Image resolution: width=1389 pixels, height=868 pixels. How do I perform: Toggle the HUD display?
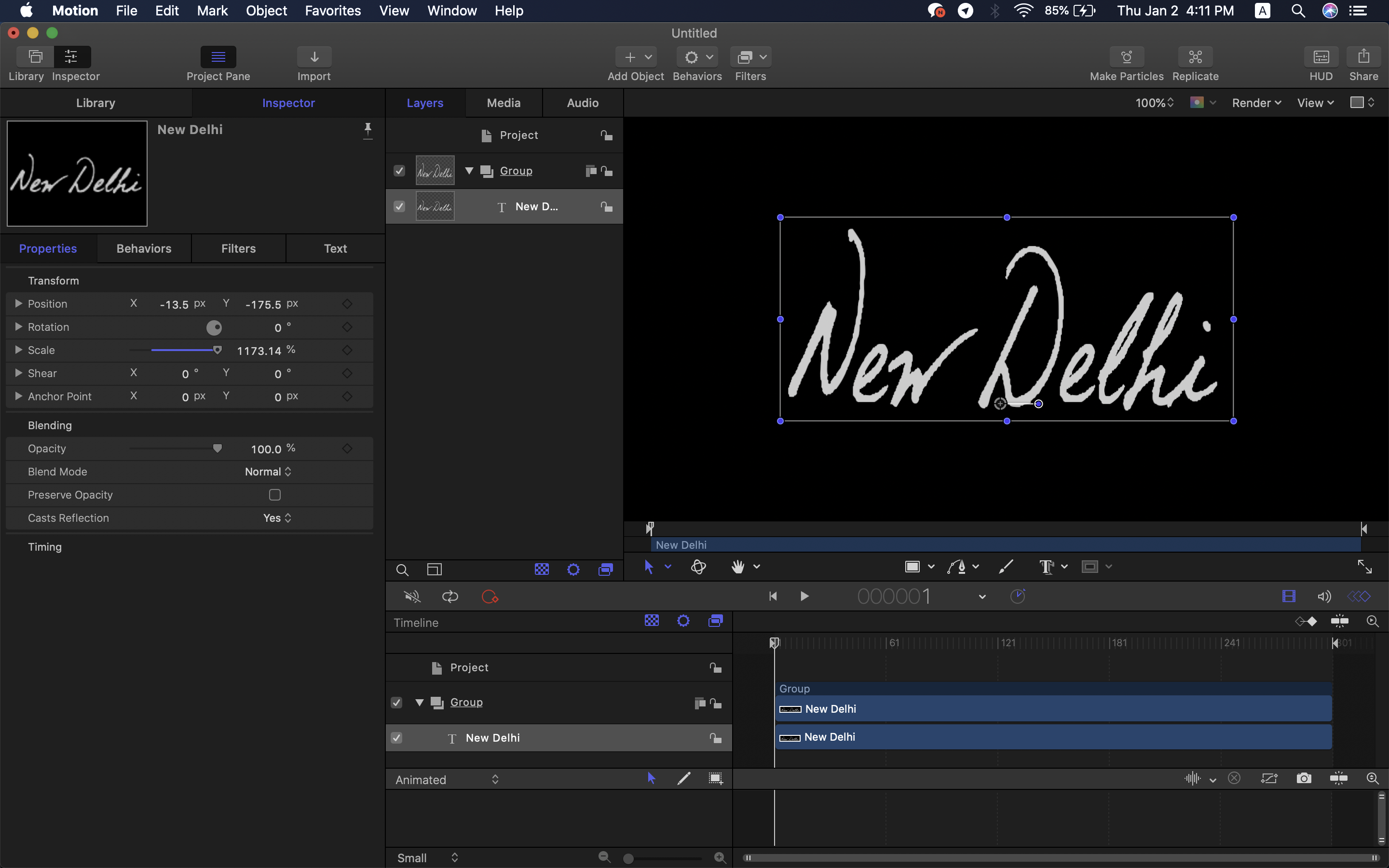point(1321,57)
